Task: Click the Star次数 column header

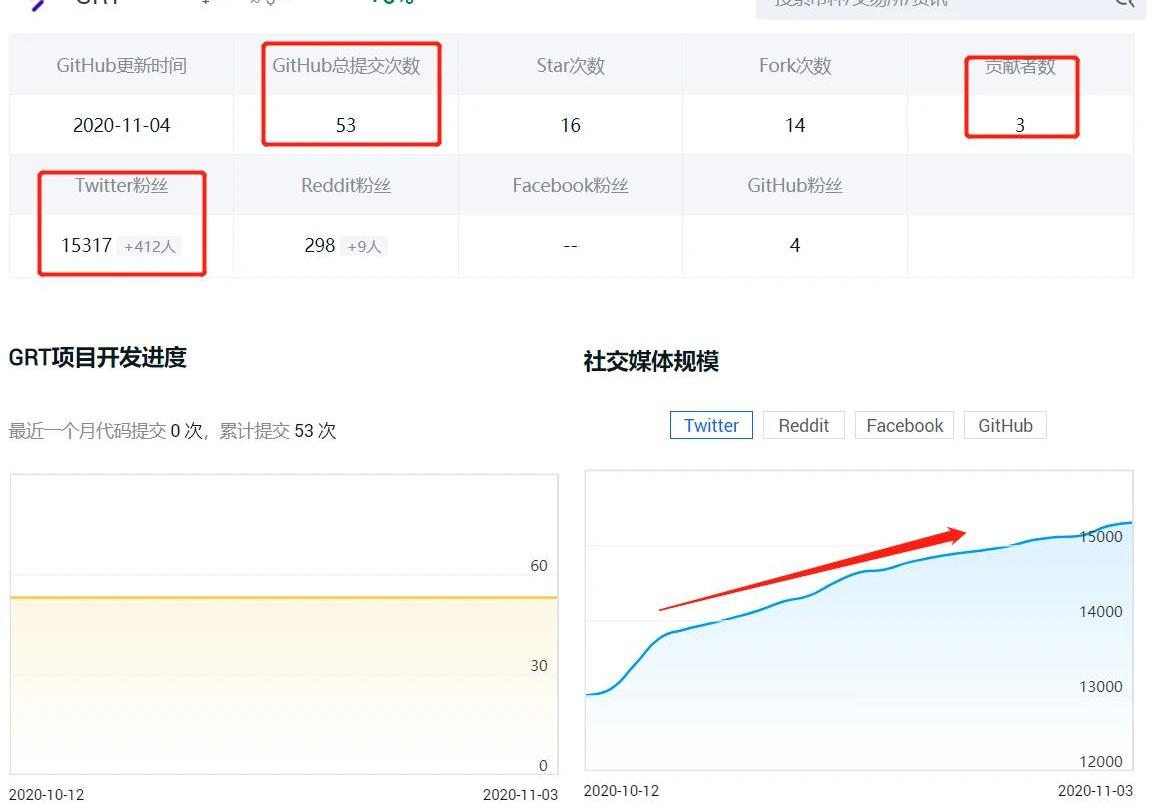Action: 570,66
